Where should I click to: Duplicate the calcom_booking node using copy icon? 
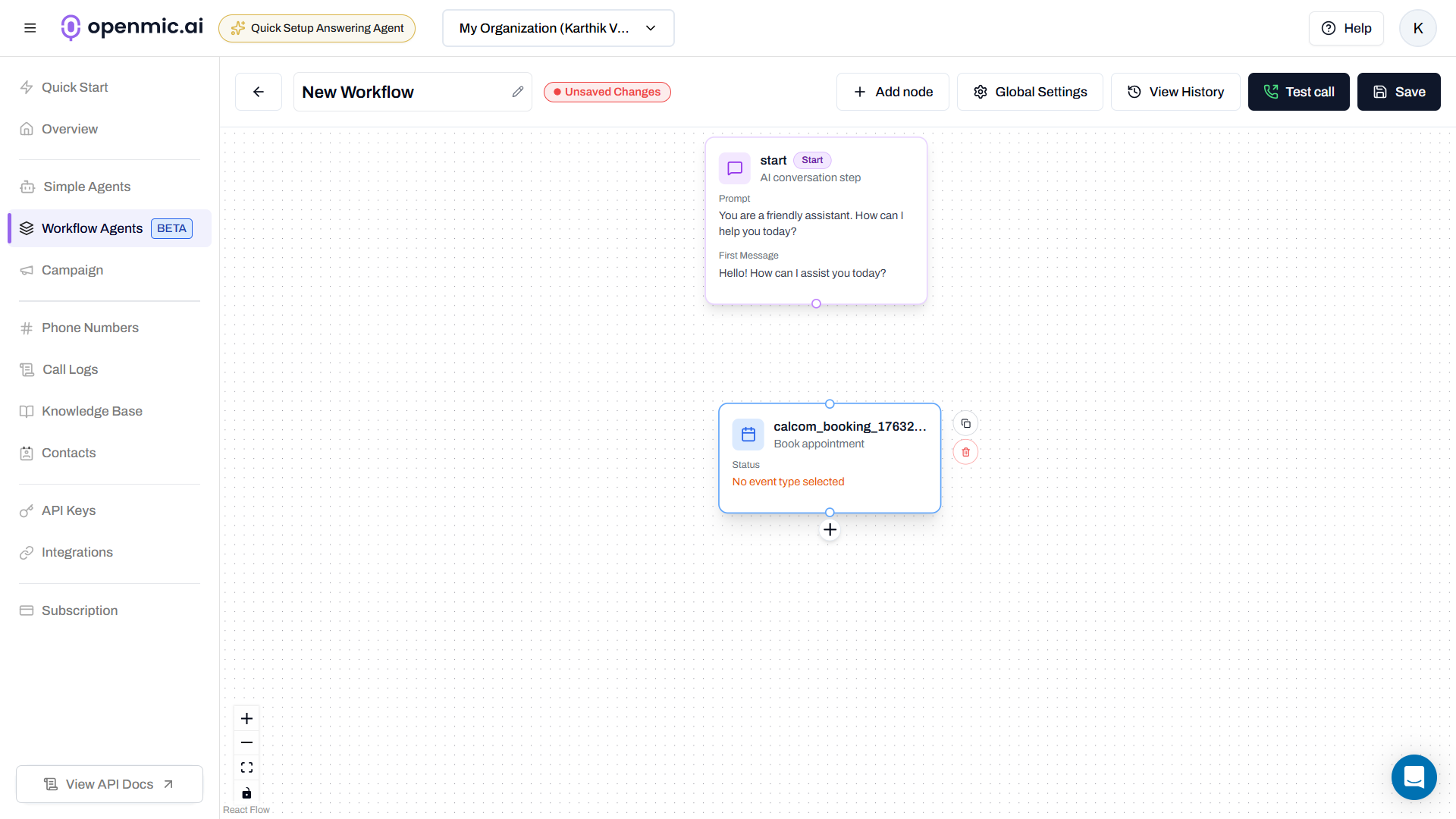click(965, 423)
